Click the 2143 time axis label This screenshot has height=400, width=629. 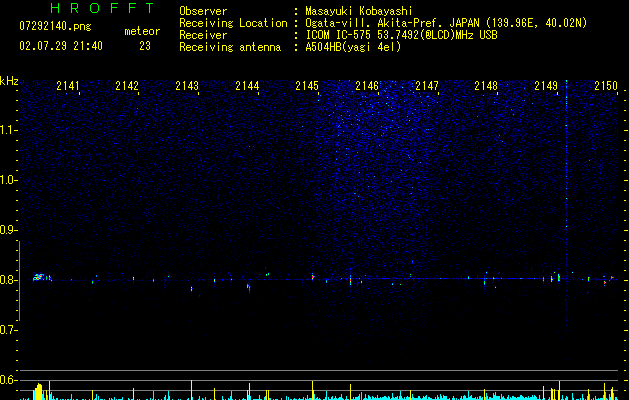[x=187, y=86]
